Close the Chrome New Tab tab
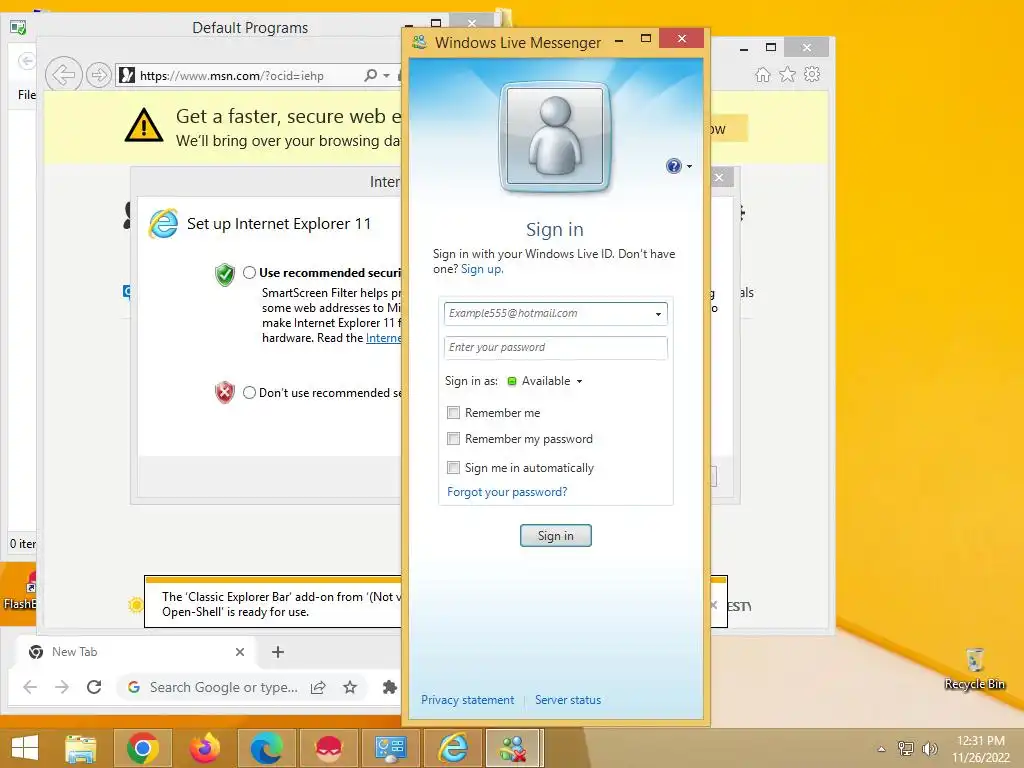Viewport: 1024px width, 768px height. coord(240,652)
